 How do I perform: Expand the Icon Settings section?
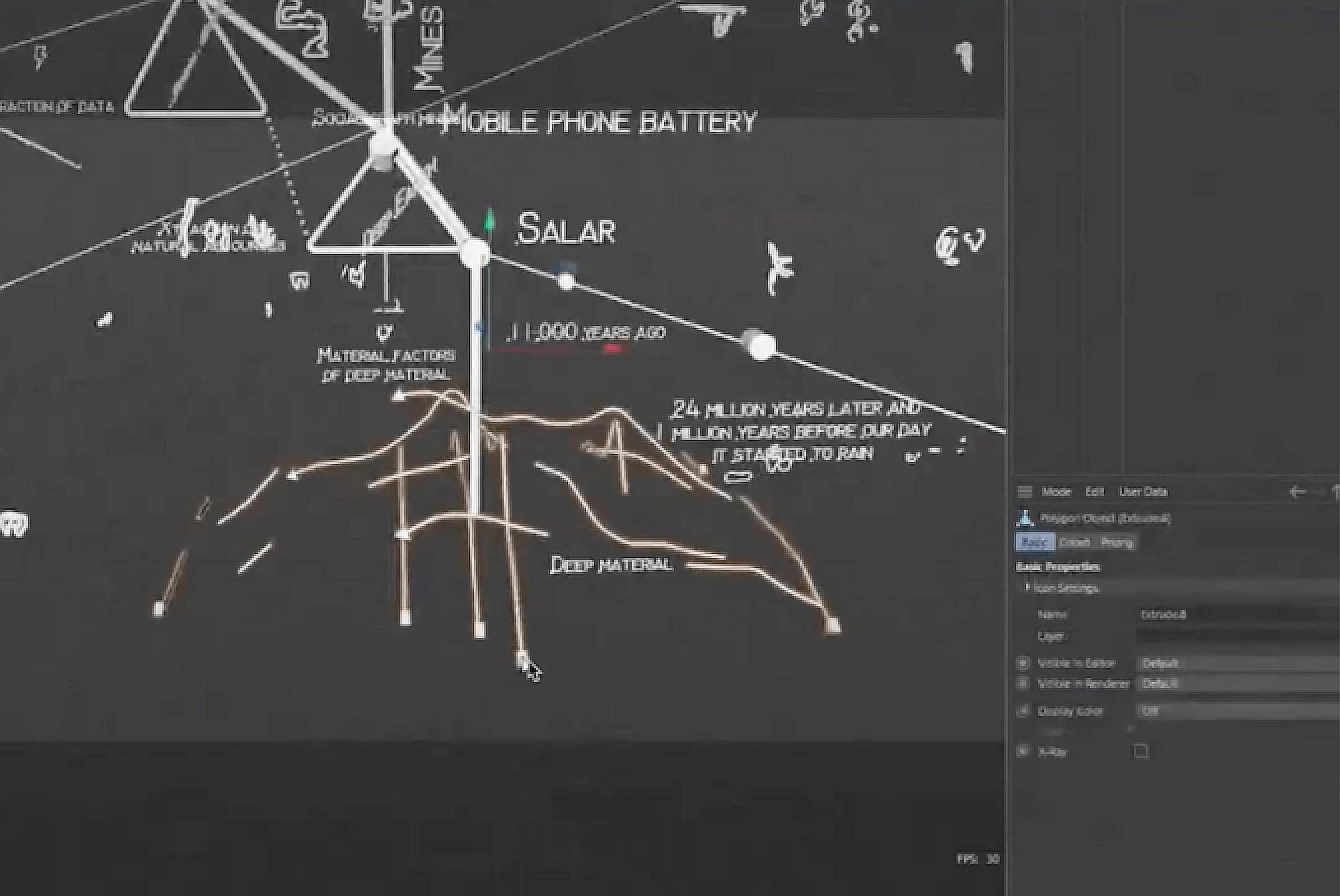click(1027, 587)
